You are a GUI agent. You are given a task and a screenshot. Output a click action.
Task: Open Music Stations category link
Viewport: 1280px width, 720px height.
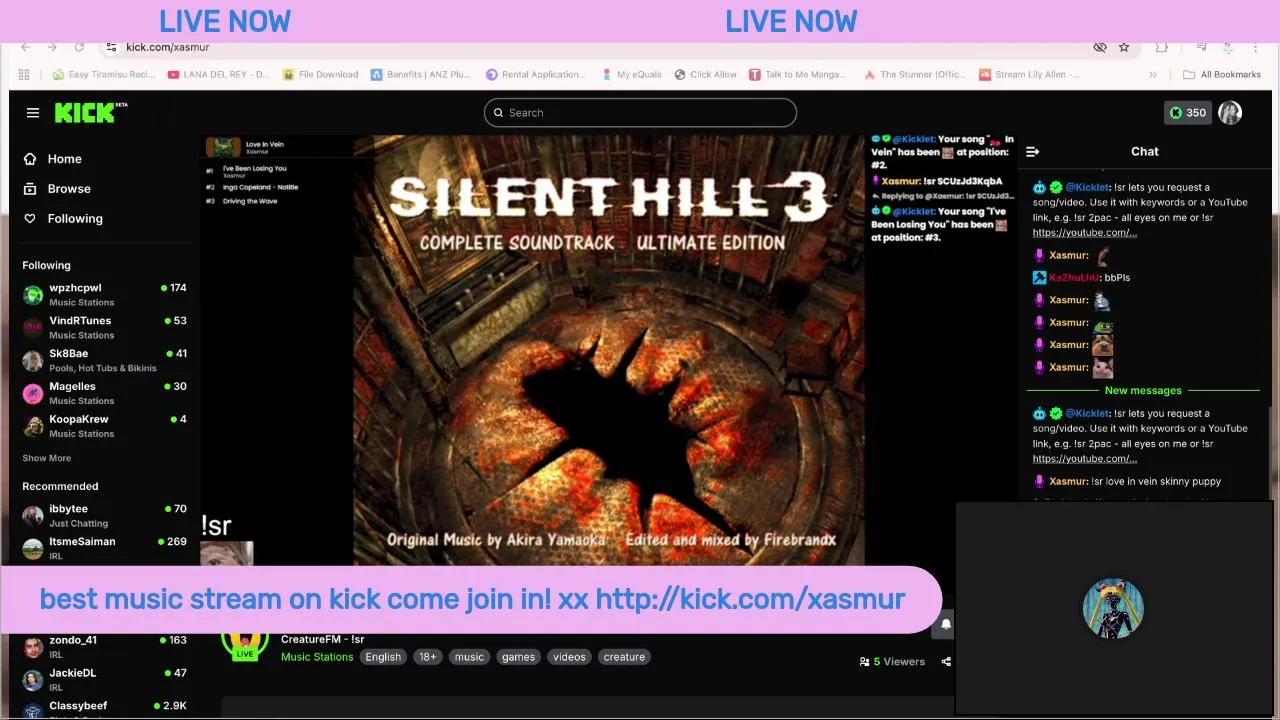(317, 657)
